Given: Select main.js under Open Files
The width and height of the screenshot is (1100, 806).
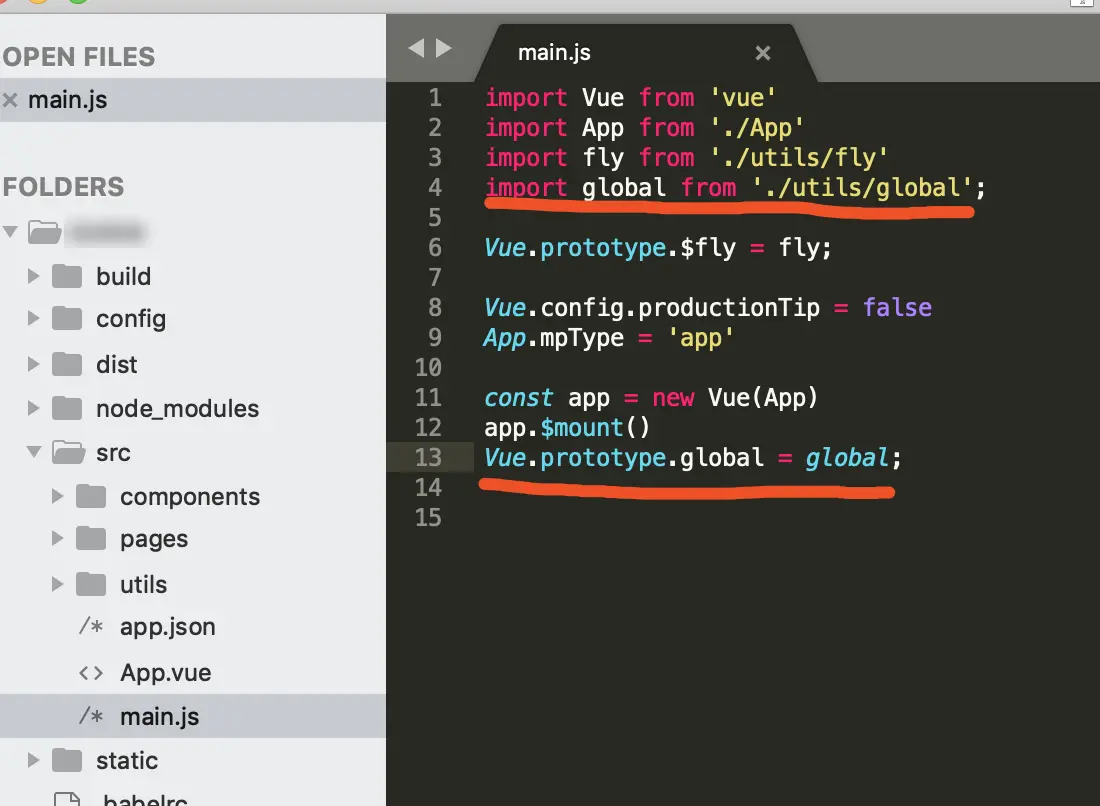Looking at the screenshot, I should tap(193, 100).
